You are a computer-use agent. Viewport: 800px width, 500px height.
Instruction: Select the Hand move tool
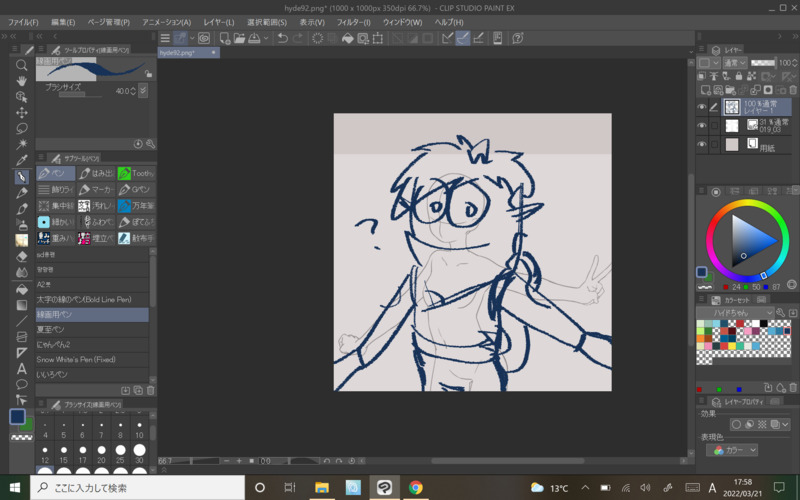click(x=21, y=81)
